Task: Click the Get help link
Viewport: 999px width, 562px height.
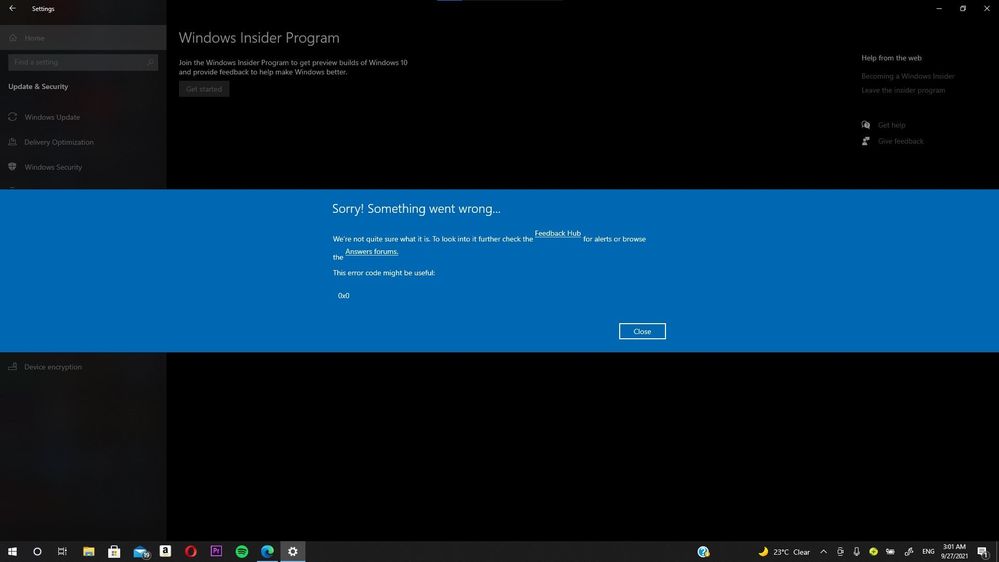Action: pos(891,126)
